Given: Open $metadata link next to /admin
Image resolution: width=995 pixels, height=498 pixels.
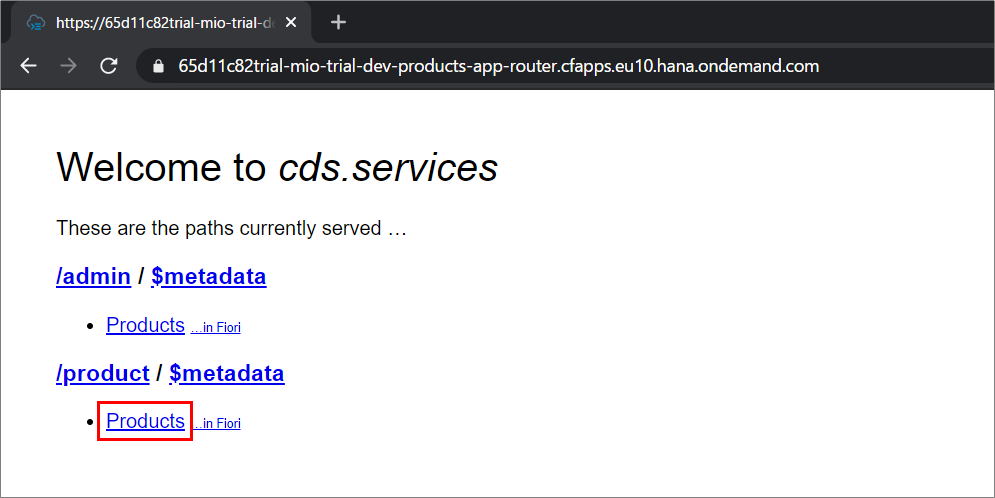Looking at the screenshot, I should 209,277.
